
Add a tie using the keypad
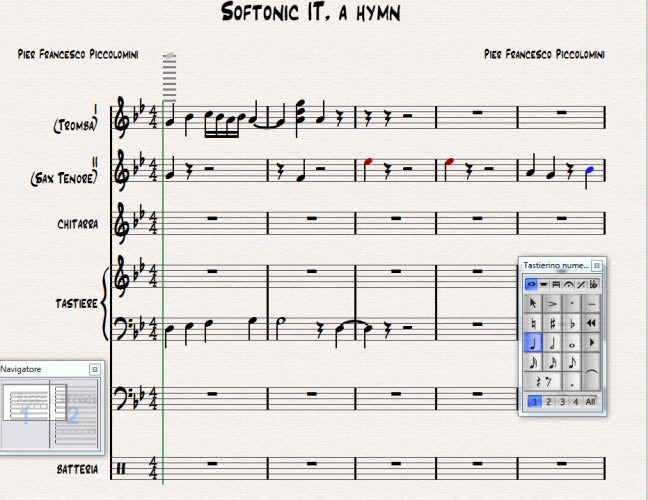point(591,372)
